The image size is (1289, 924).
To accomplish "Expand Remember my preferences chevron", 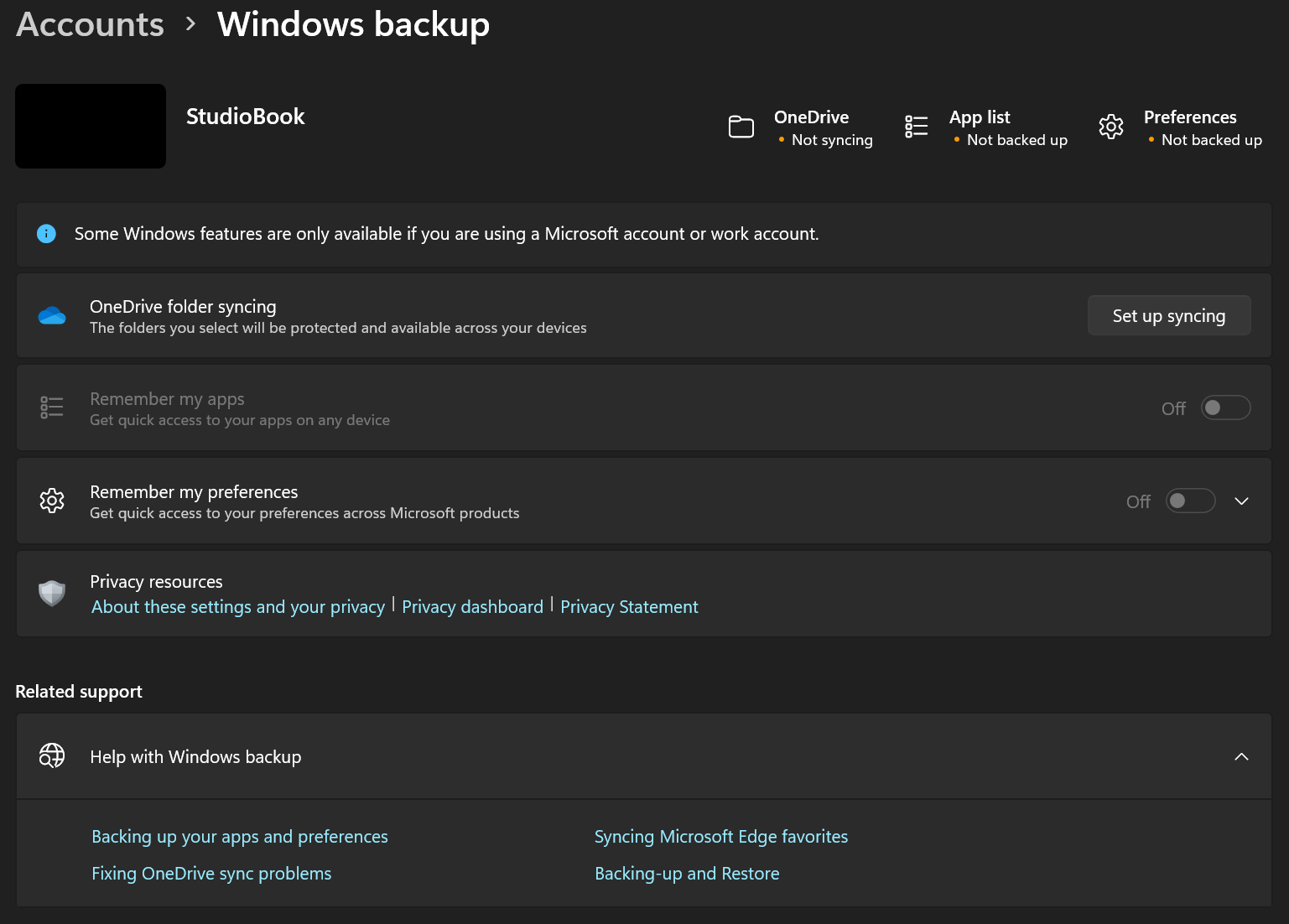I will tap(1242, 501).
